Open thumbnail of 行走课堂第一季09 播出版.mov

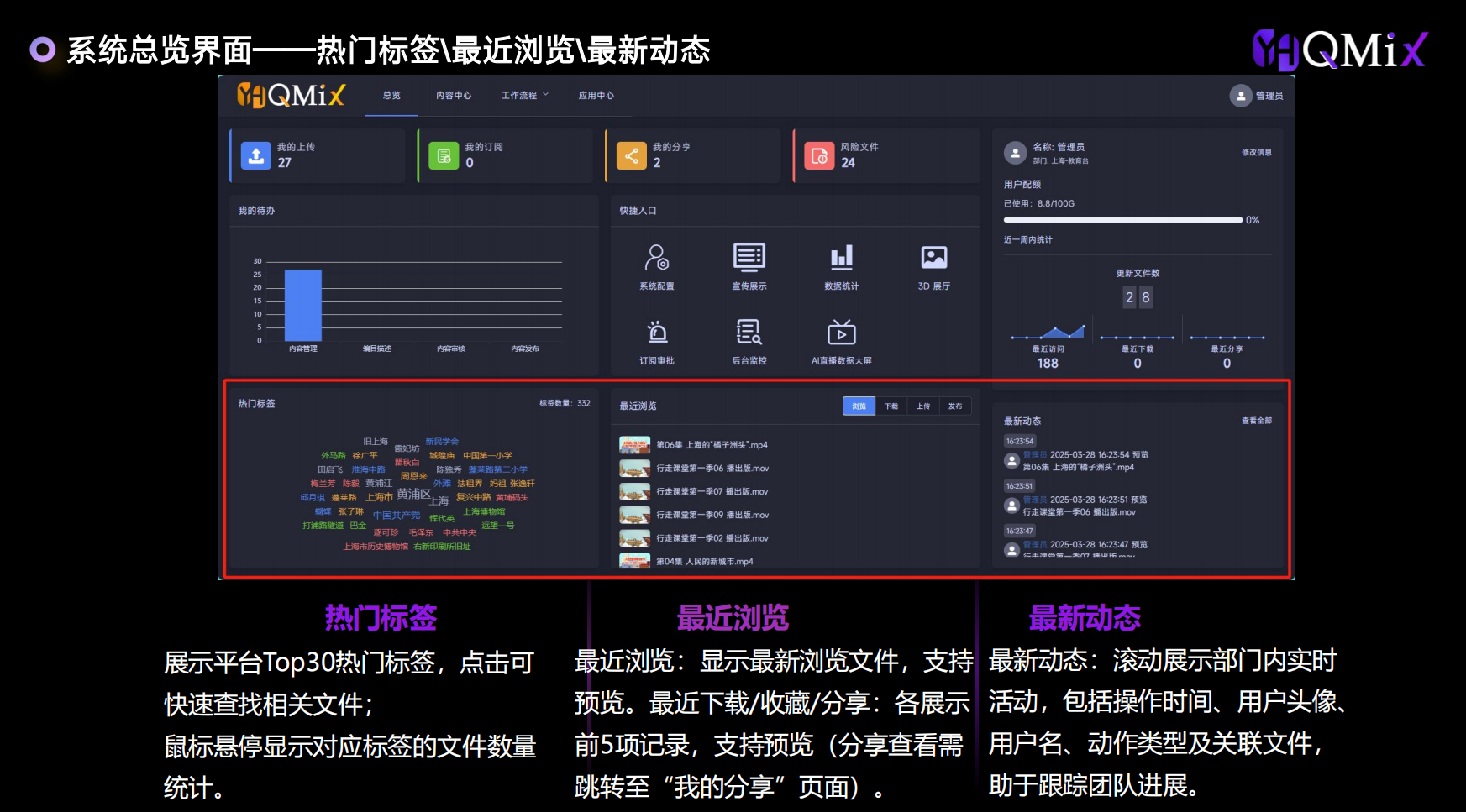[x=635, y=515]
